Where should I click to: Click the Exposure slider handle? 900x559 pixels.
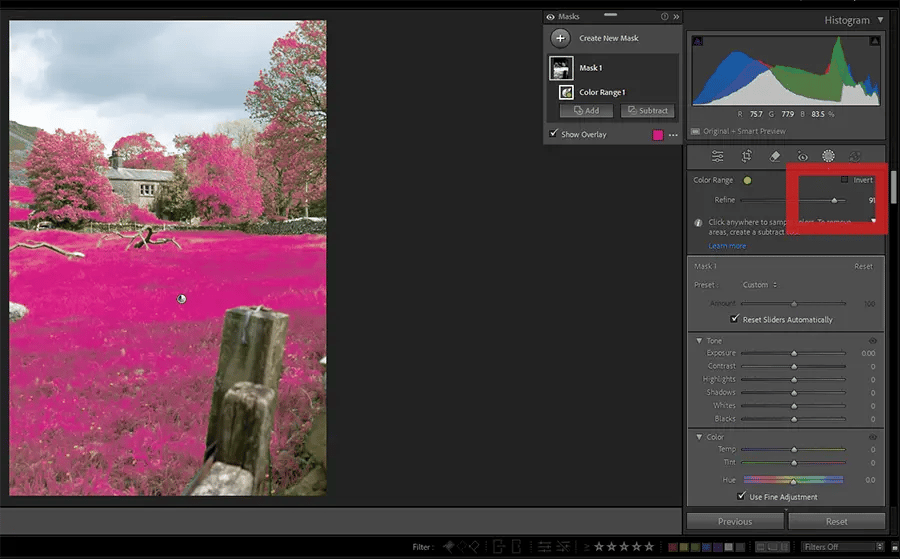tap(794, 354)
